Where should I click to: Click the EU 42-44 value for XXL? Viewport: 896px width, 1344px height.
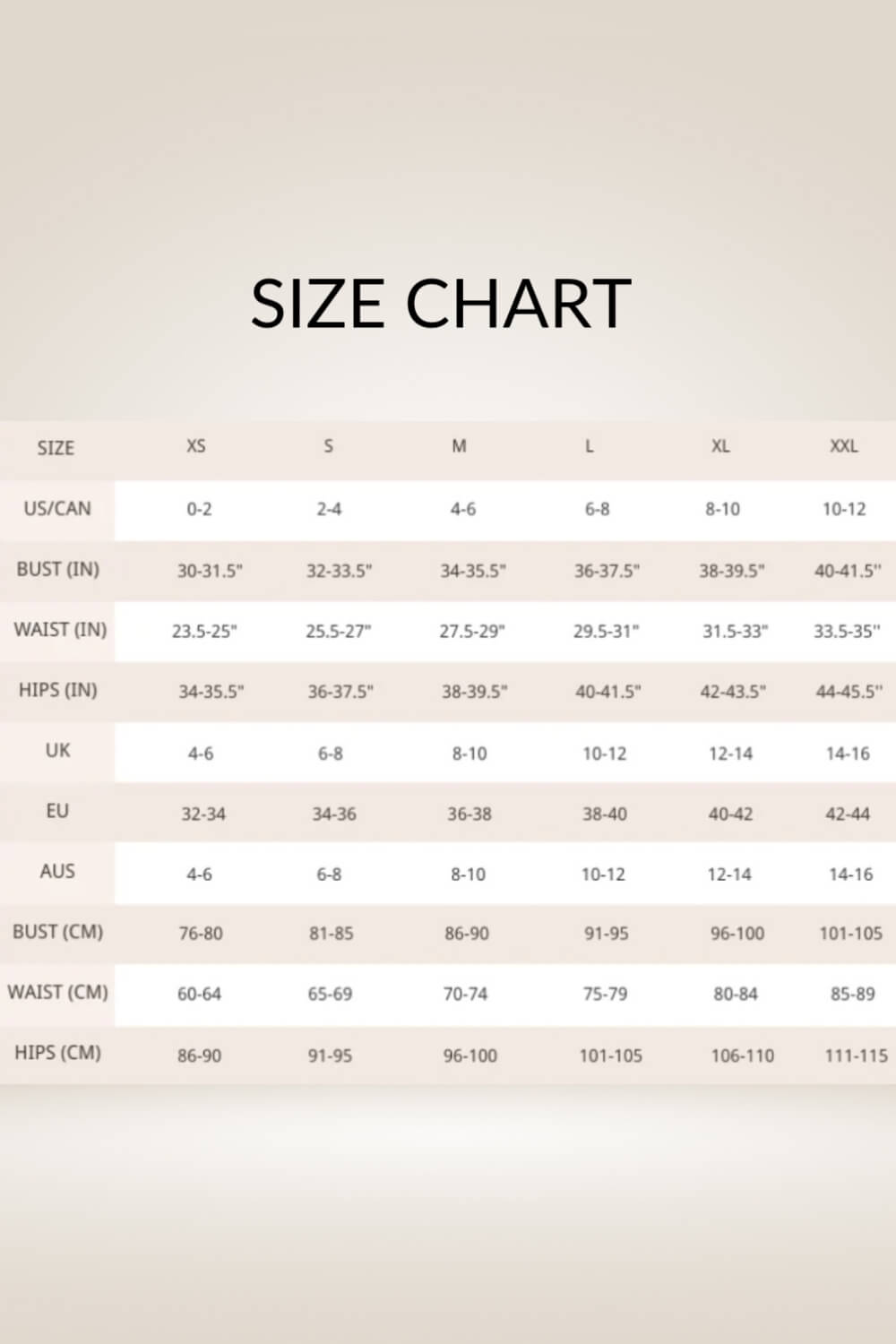848,814
